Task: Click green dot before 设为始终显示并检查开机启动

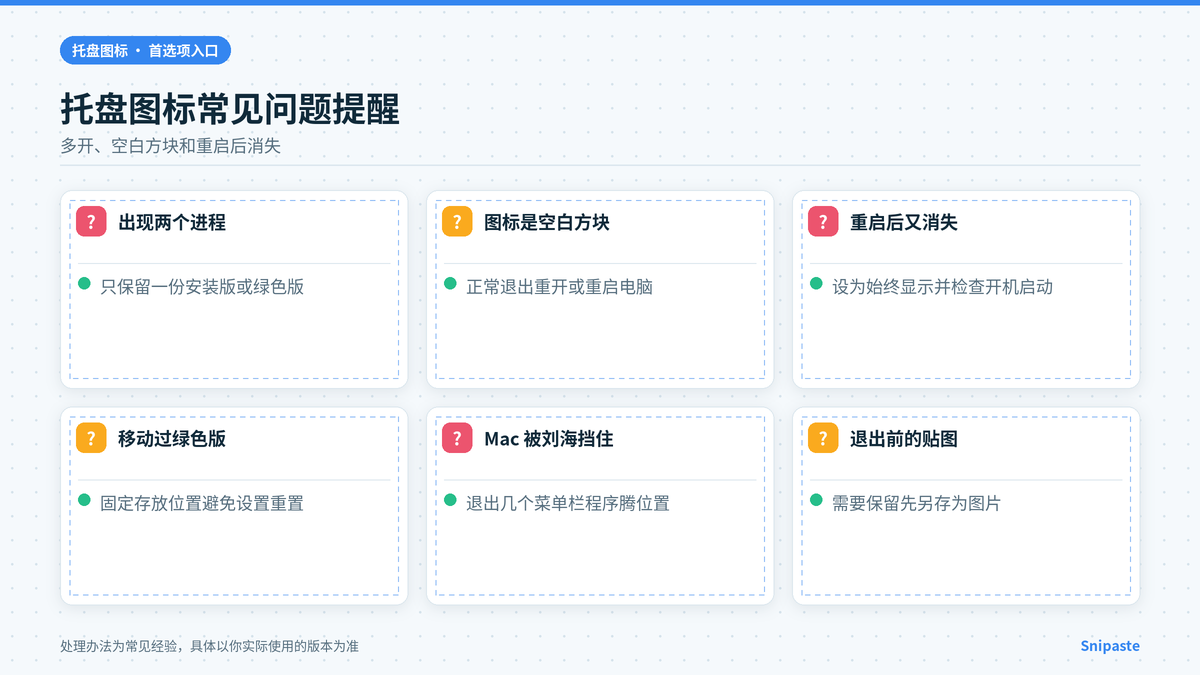Action: pos(817,284)
